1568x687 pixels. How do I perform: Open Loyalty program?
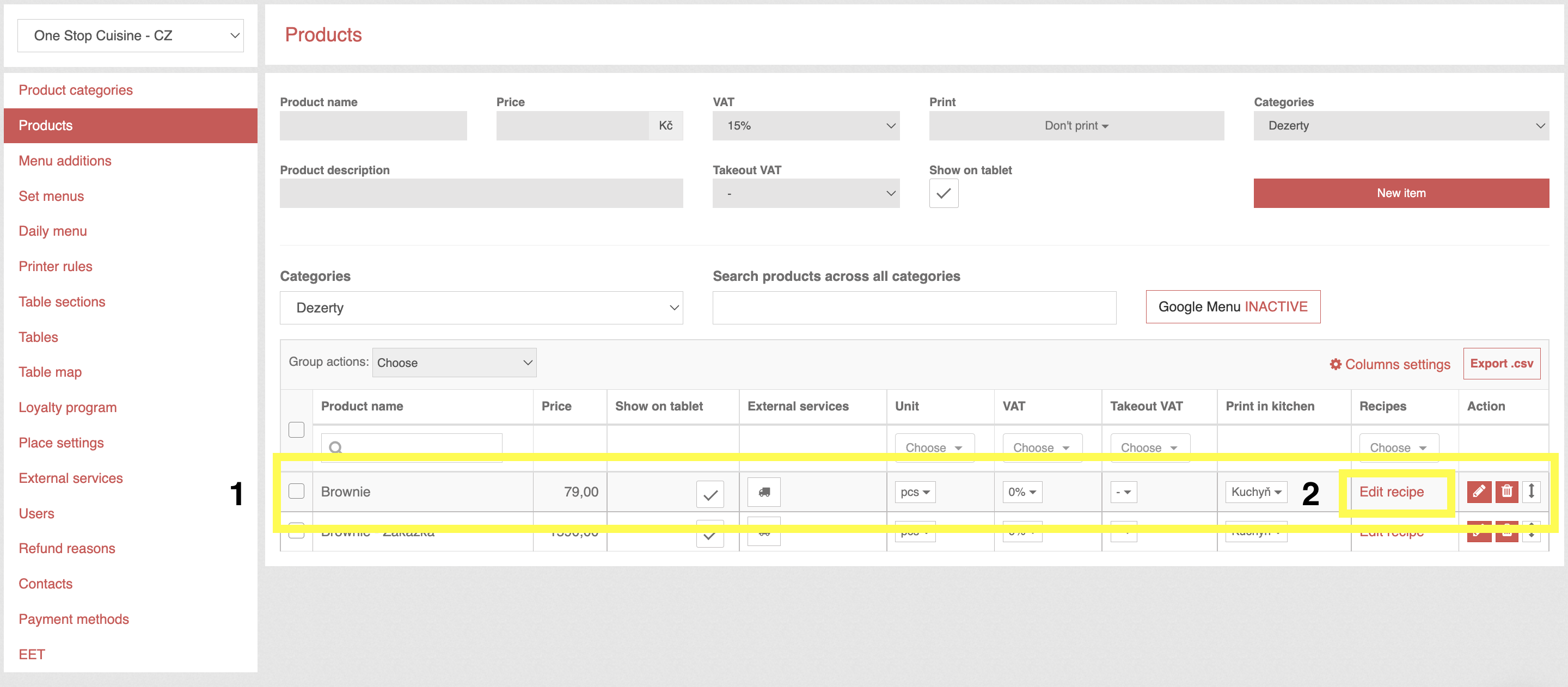pyautogui.click(x=68, y=407)
